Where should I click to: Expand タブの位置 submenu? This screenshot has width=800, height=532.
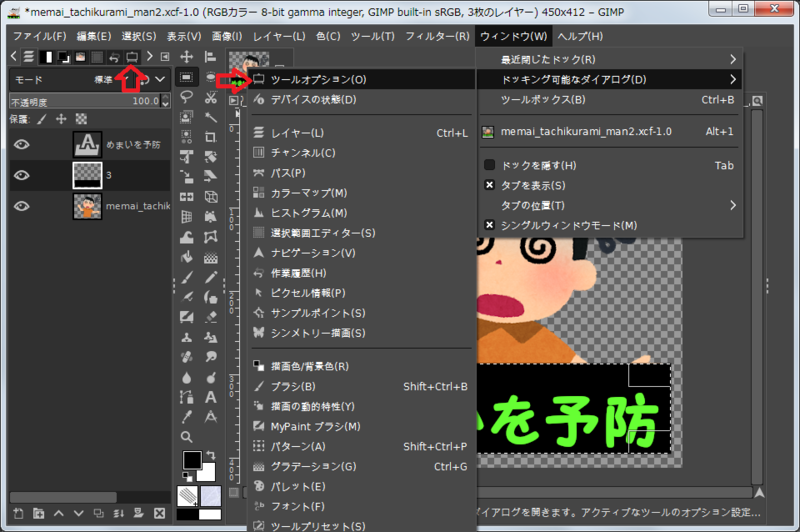click(x=610, y=205)
